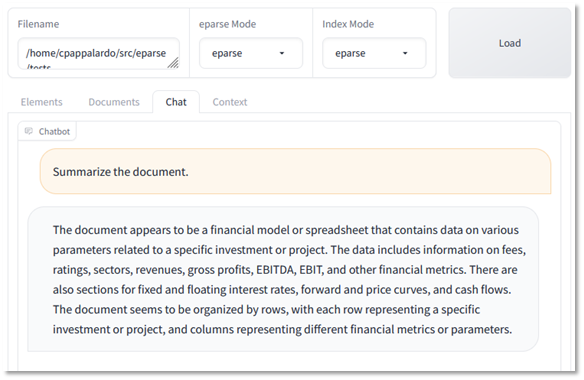The height and width of the screenshot is (380, 584).
Task: Open the eparse Mode dropdown arrow
Action: click(282, 53)
